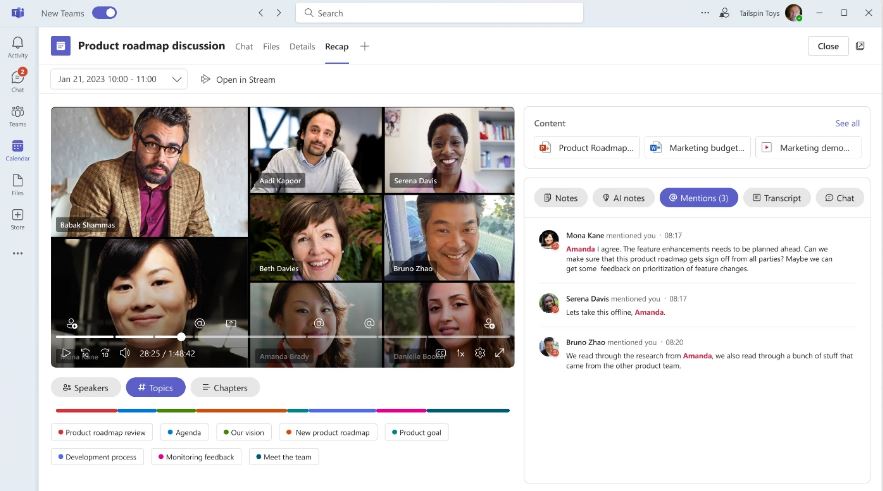Play the meeting recording
Image resolution: width=883 pixels, height=491 pixels.
66,353
